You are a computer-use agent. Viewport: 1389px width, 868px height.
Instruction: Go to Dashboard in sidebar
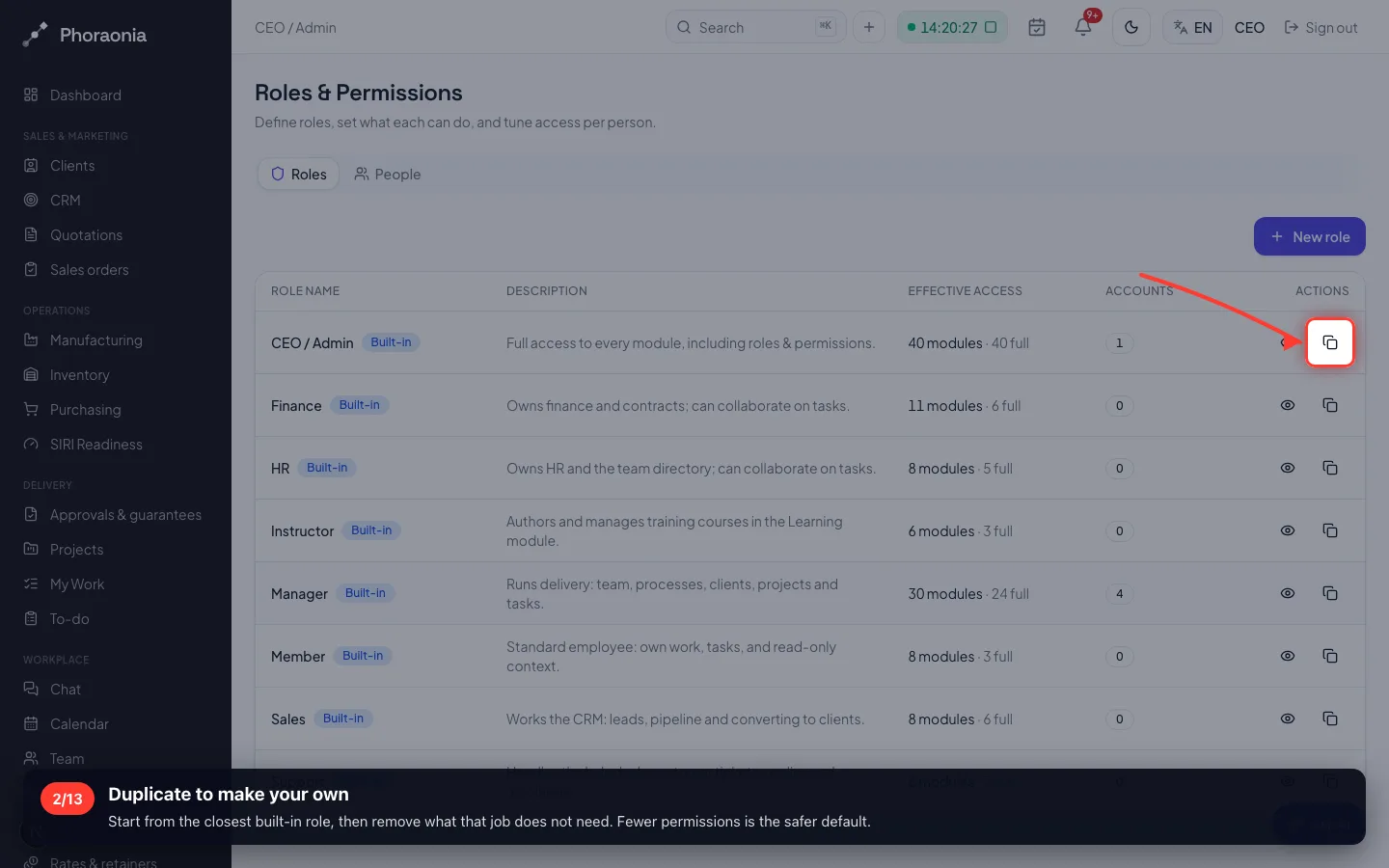click(x=116, y=95)
